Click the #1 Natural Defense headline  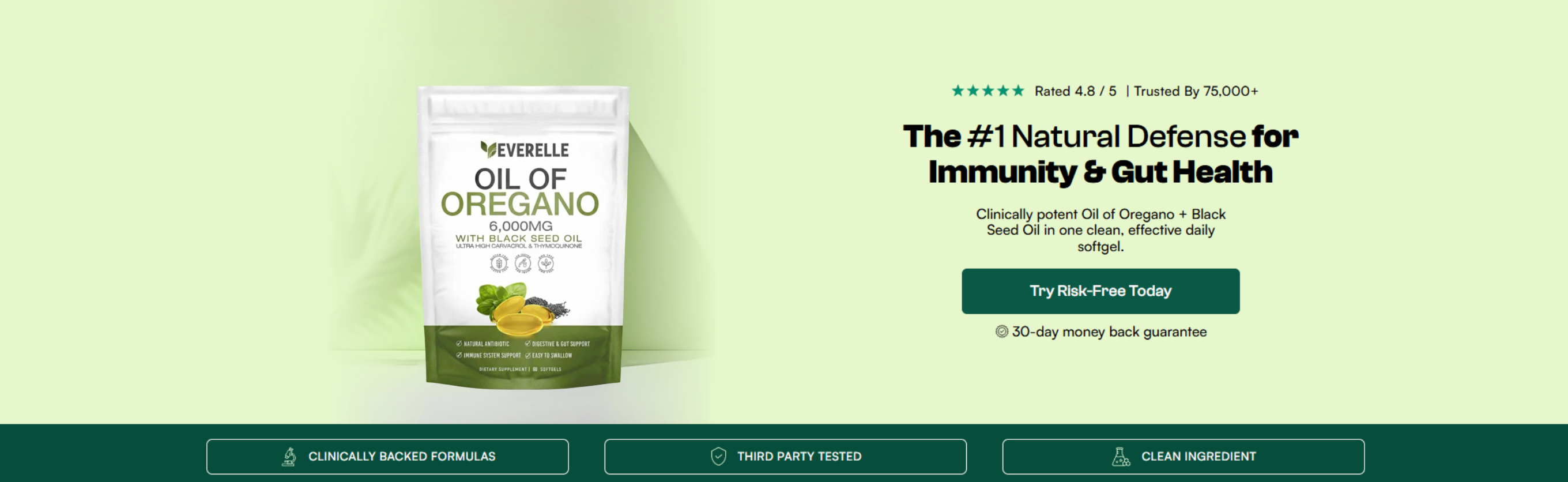[1100, 153]
